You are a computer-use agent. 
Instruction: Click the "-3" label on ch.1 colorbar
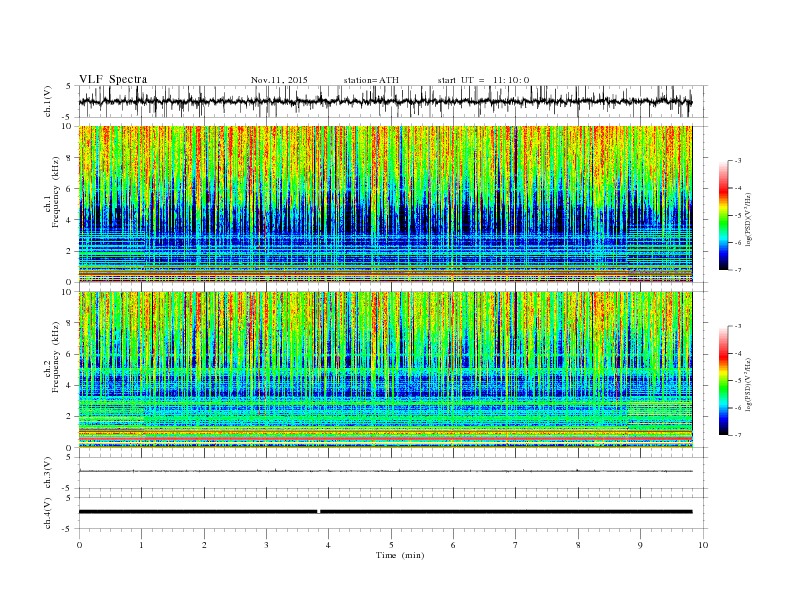[x=738, y=161]
